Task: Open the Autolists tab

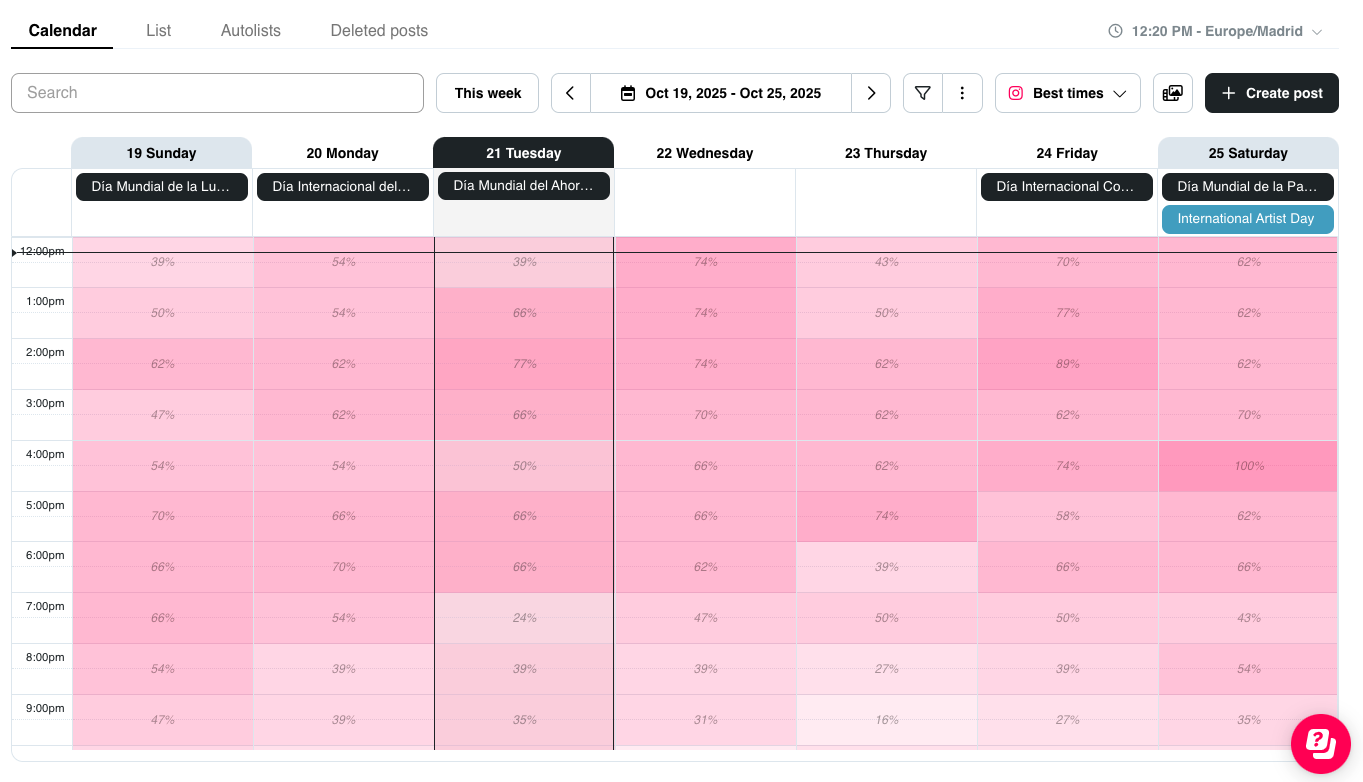Action: 251,30
